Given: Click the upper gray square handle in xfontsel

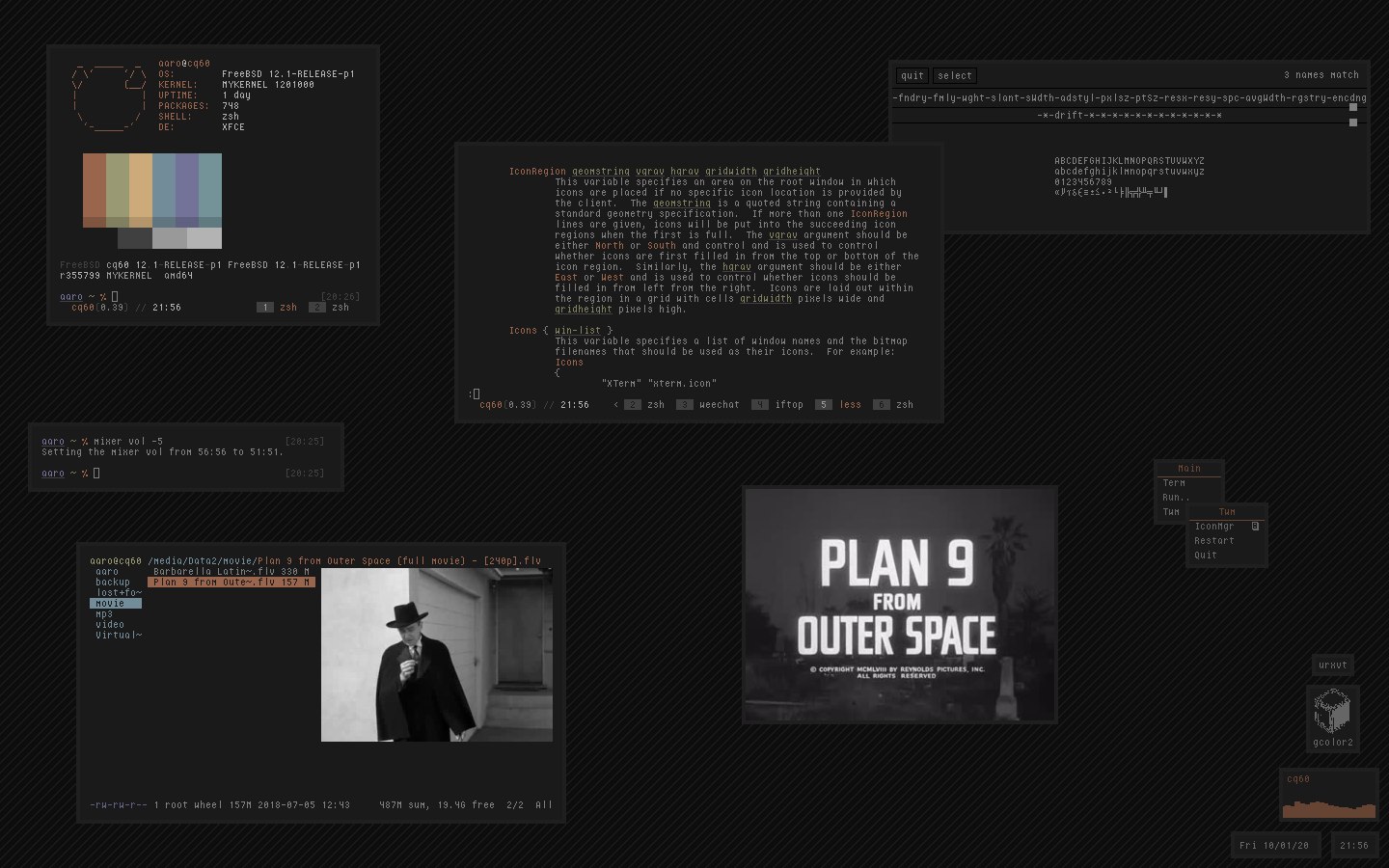Looking at the screenshot, I should coord(1353,107).
